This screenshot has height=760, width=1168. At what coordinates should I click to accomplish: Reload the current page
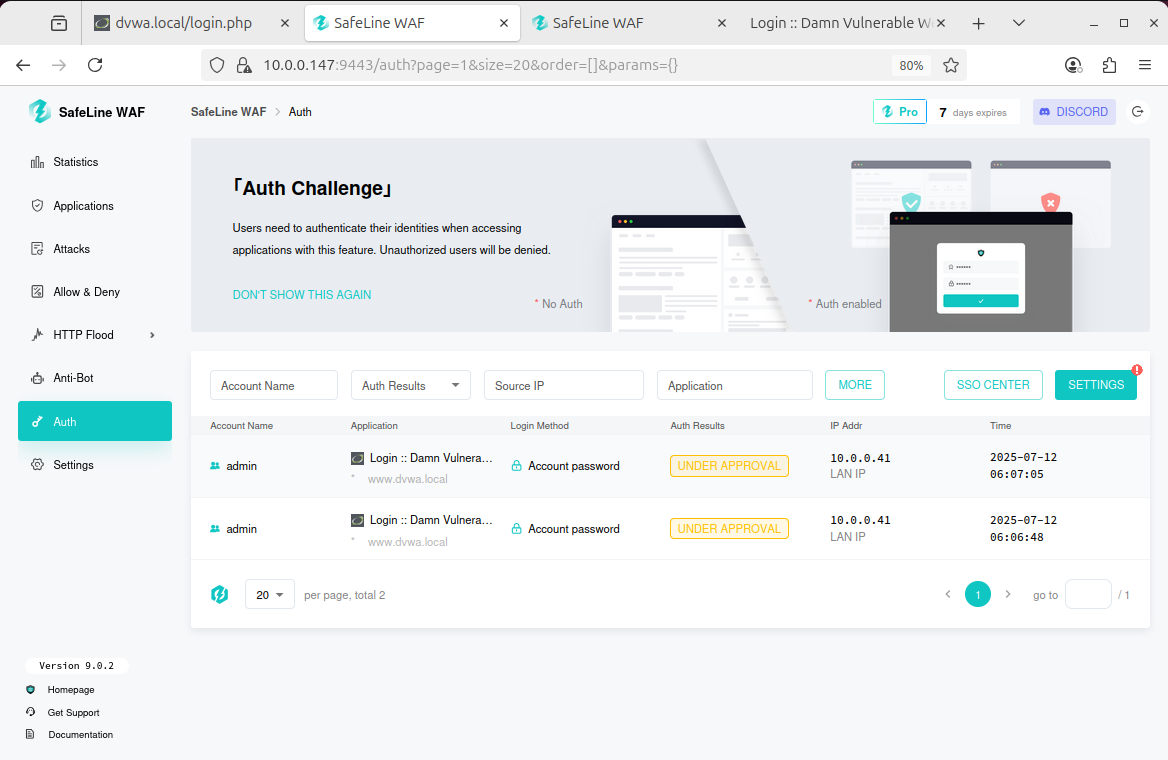tap(95, 65)
